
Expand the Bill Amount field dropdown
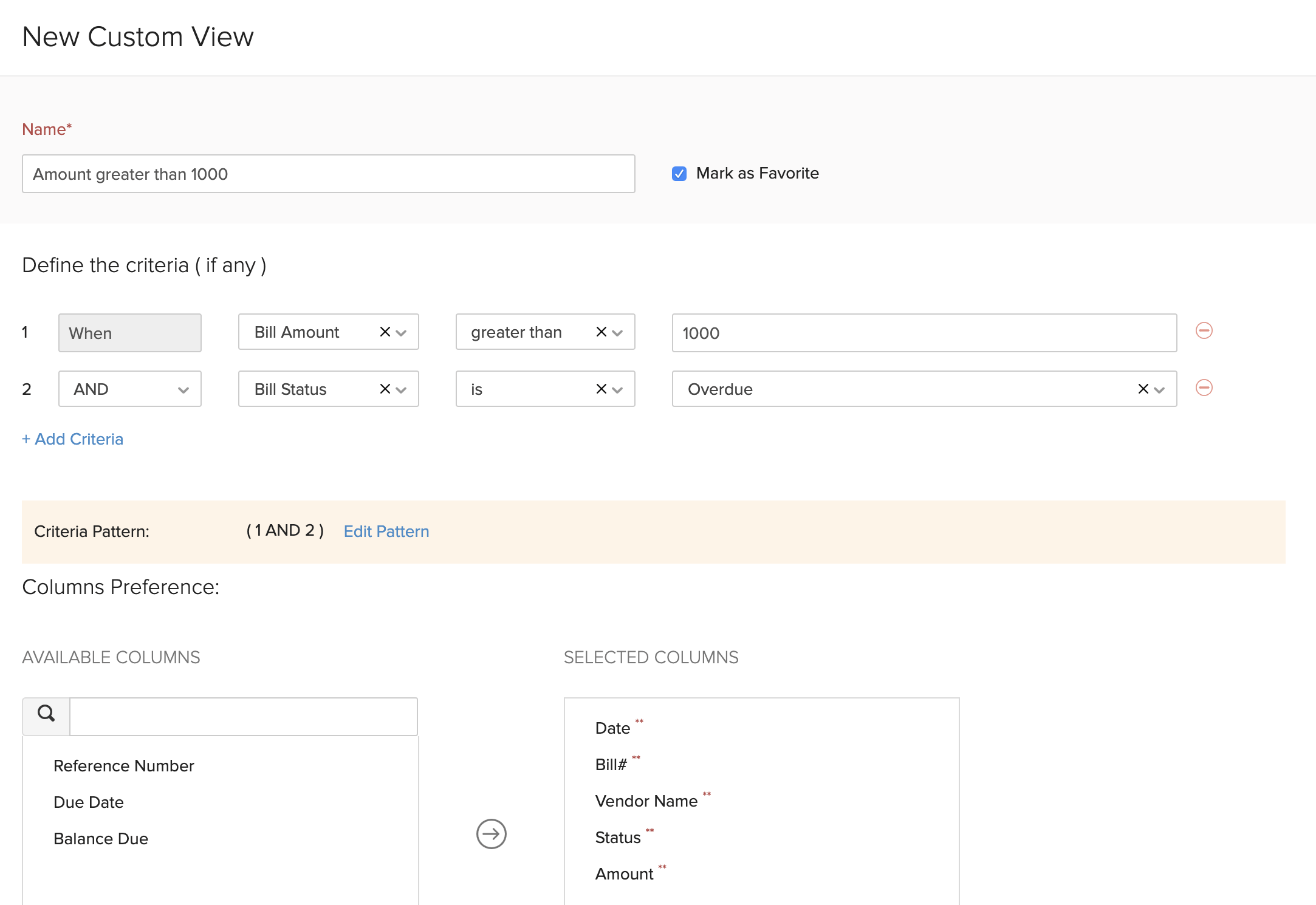[x=402, y=332]
